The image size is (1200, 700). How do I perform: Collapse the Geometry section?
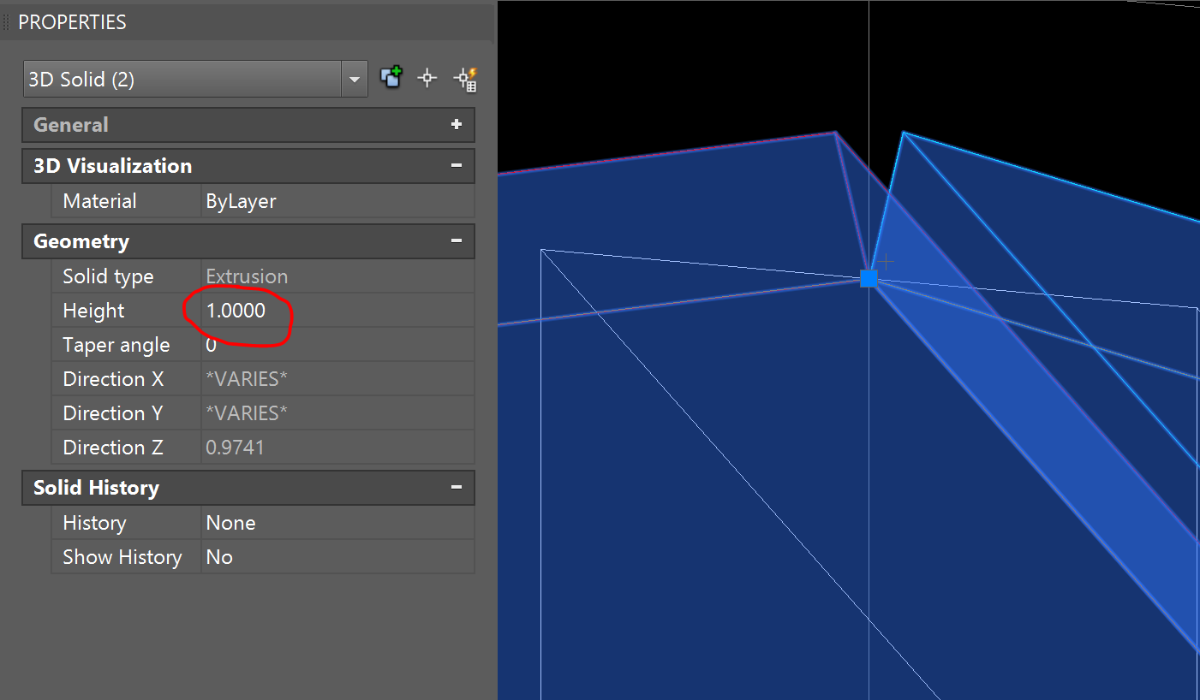click(x=456, y=241)
